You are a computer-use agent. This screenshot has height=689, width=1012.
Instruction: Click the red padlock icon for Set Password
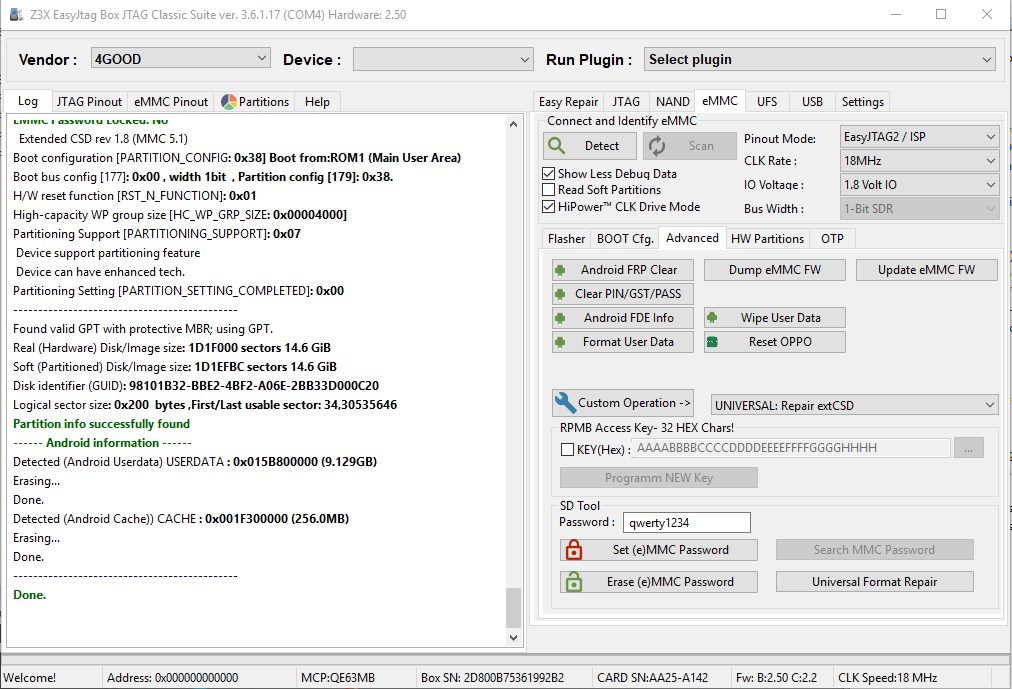point(574,550)
